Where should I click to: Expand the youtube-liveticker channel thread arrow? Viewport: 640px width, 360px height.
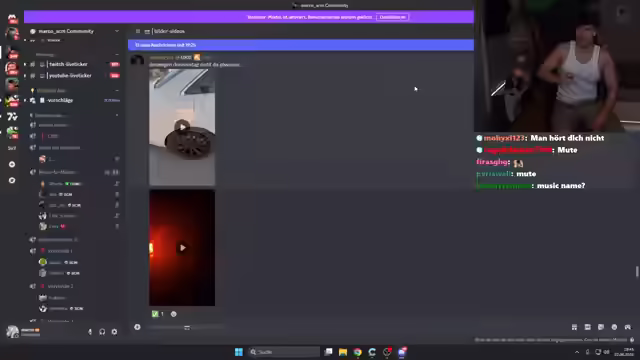(25, 76)
